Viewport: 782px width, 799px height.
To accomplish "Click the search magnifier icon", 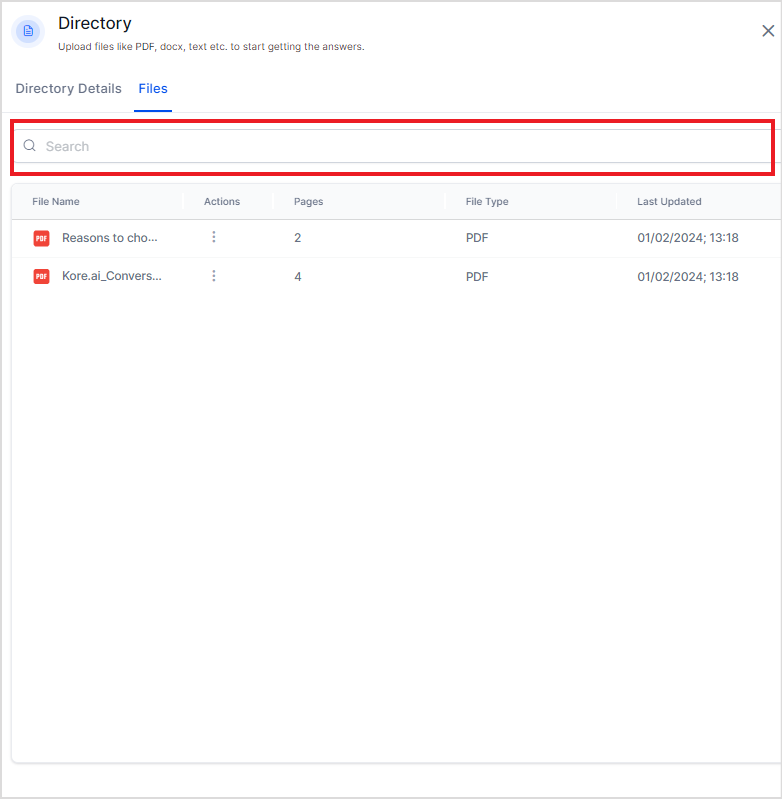I will [x=30, y=146].
